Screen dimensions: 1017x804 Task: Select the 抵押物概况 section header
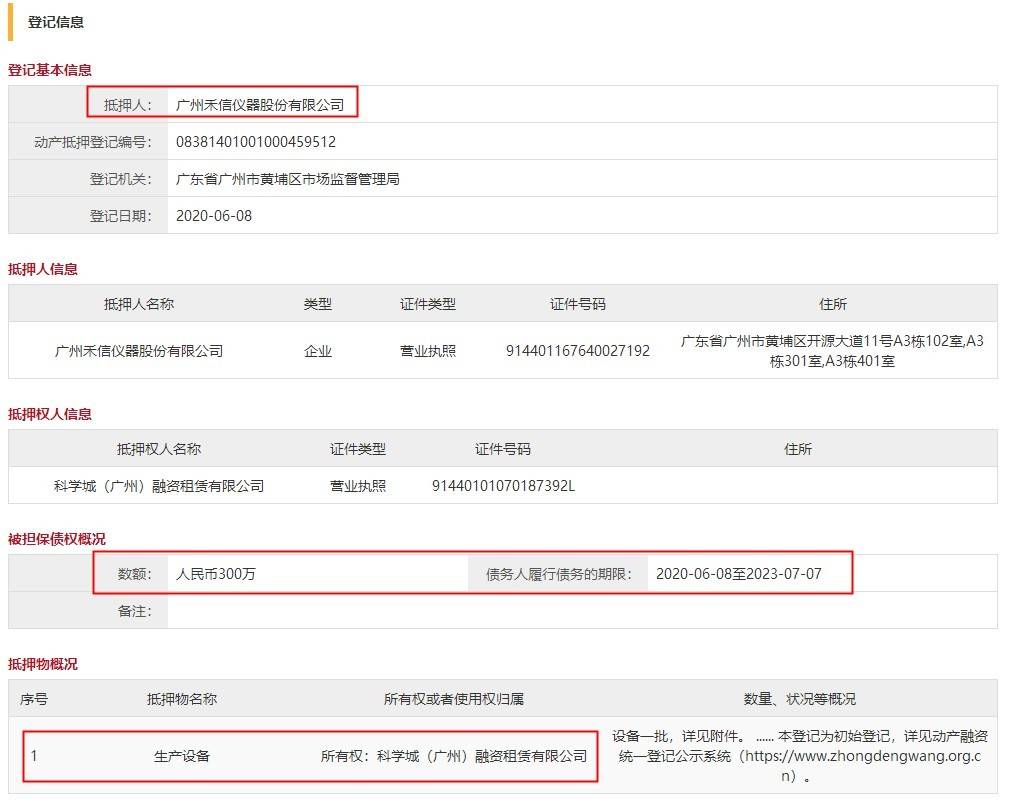pyautogui.click(x=42, y=663)
